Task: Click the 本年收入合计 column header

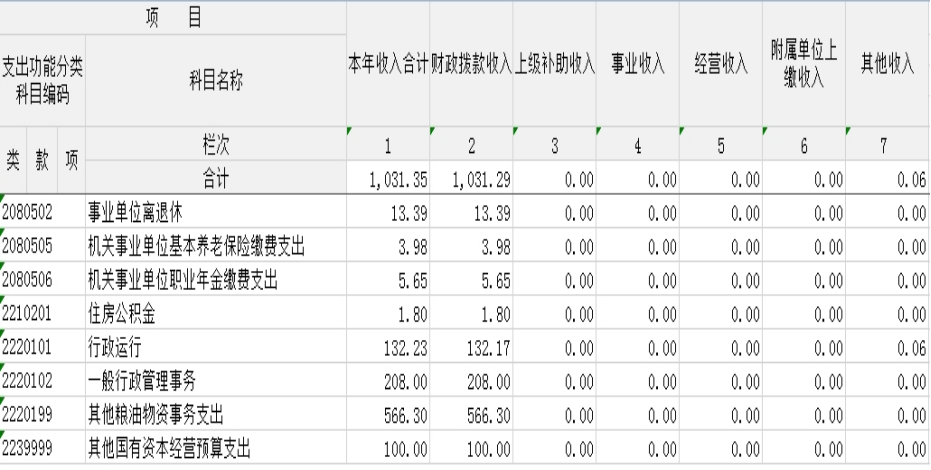Action: 388,64
